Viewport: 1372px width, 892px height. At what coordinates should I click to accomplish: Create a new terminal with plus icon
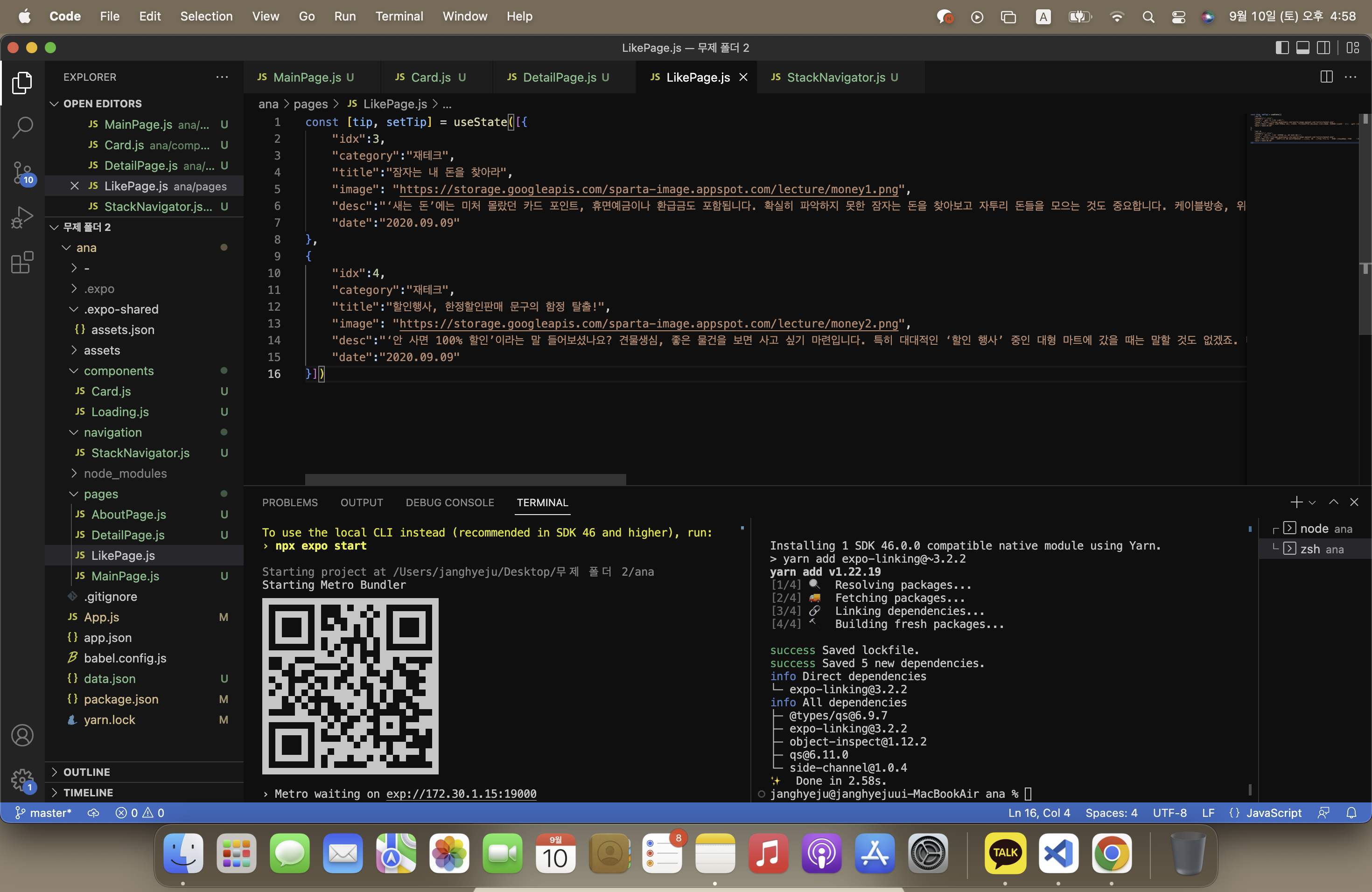[x=1296, y=502]
